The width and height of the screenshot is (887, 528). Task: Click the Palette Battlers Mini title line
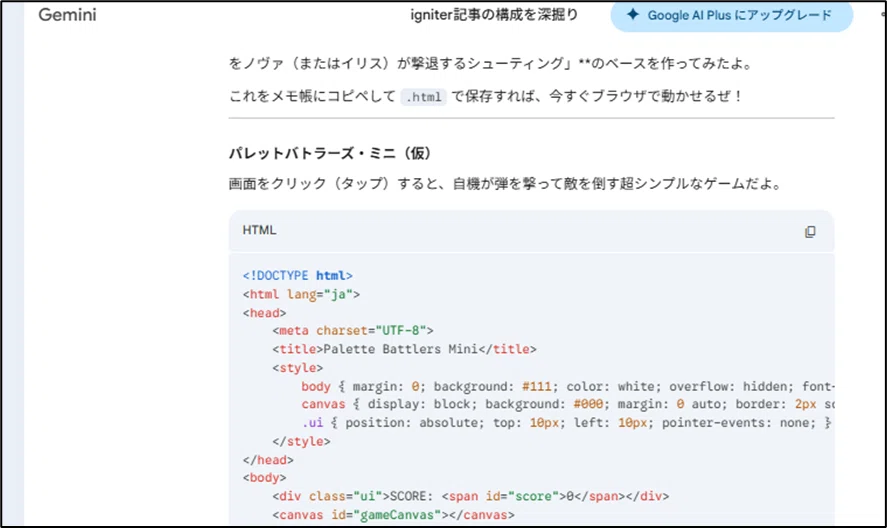click(404, 349)
